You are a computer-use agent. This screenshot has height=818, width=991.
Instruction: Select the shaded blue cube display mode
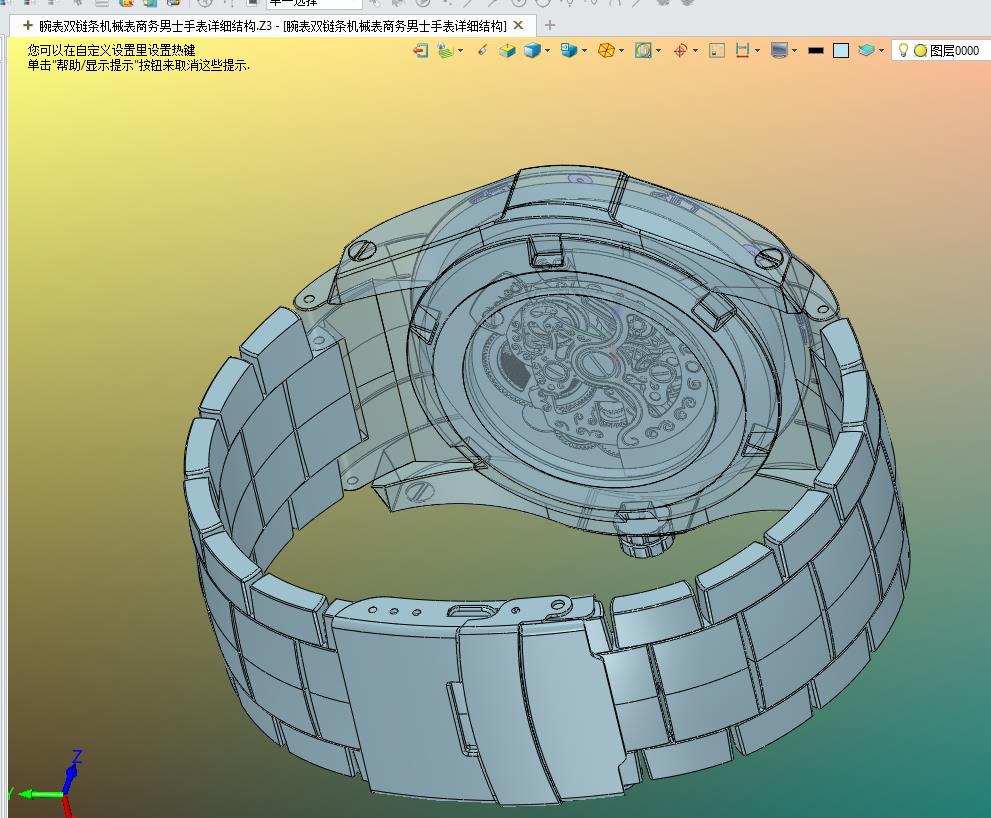coord(533,51)
